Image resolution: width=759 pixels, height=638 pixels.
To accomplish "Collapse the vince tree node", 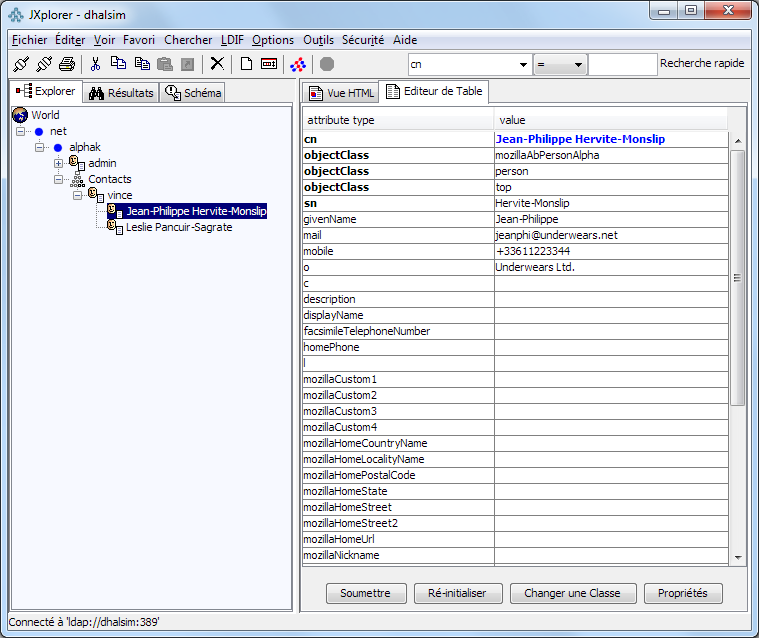I will click(x=77, y=195).
